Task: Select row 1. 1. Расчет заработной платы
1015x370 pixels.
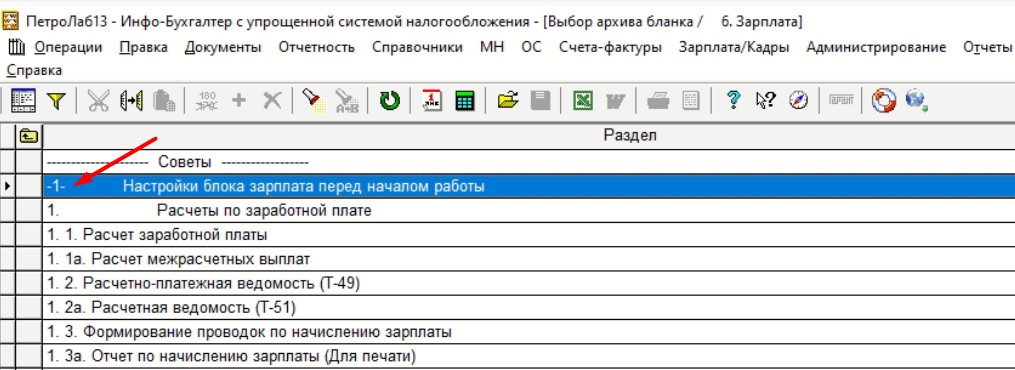Action: 528,235
